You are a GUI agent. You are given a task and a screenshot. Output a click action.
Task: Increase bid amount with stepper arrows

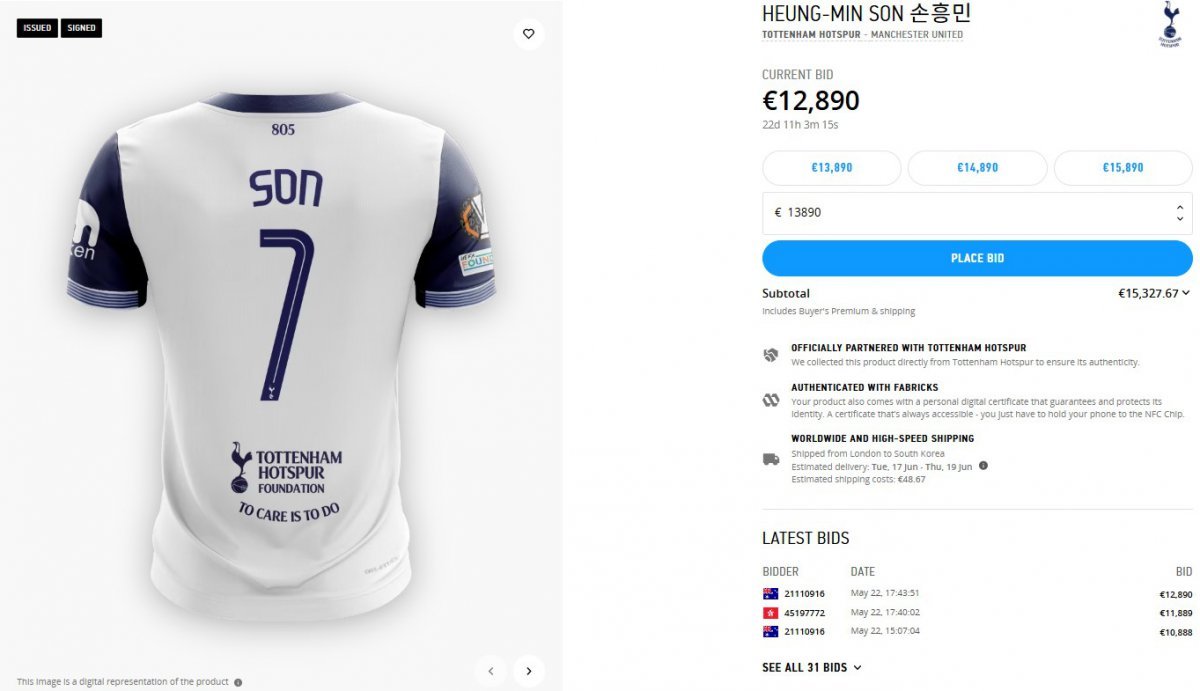click(1180, 207)
